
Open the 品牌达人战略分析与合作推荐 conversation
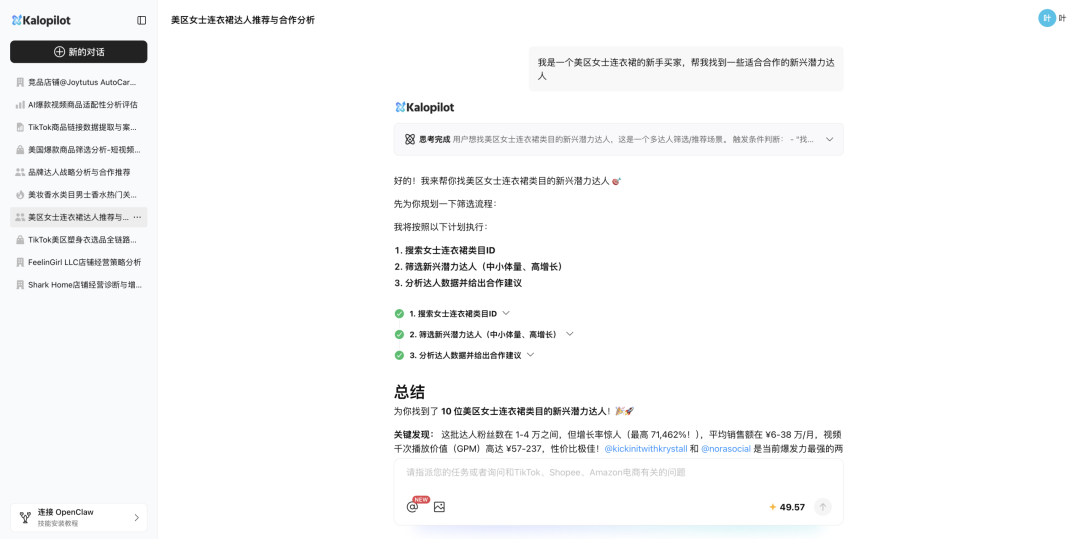tap(79, 172)
